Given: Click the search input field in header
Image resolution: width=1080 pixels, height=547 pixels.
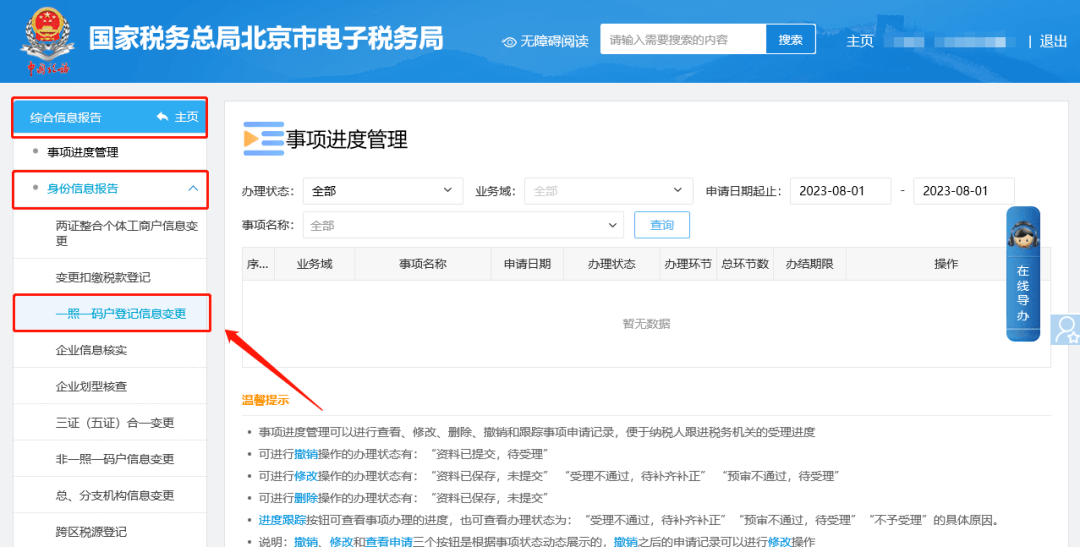Looking at the screenshot, I should (x=683, y=40).
